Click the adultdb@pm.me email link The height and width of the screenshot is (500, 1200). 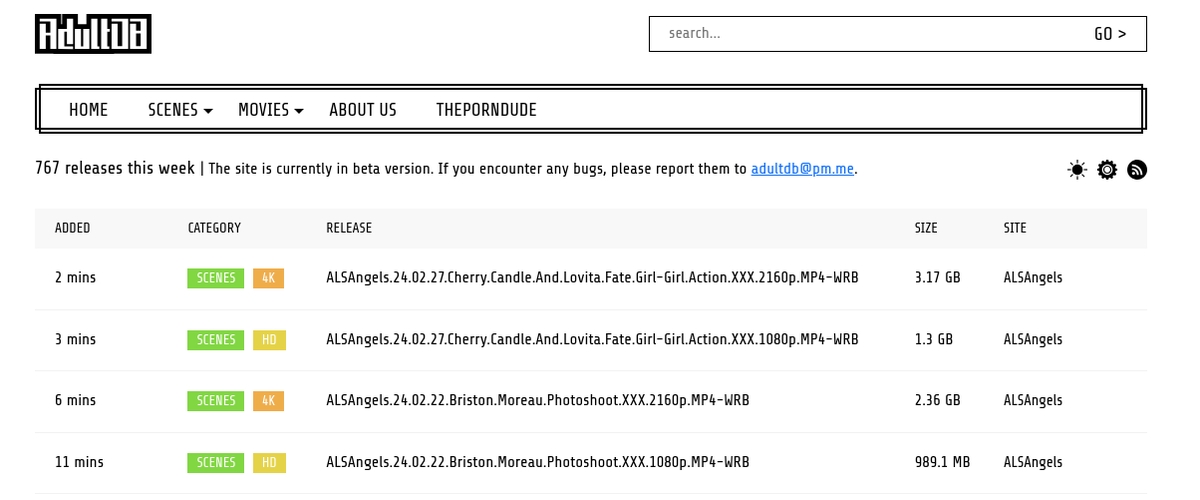(x=802, y=169)
